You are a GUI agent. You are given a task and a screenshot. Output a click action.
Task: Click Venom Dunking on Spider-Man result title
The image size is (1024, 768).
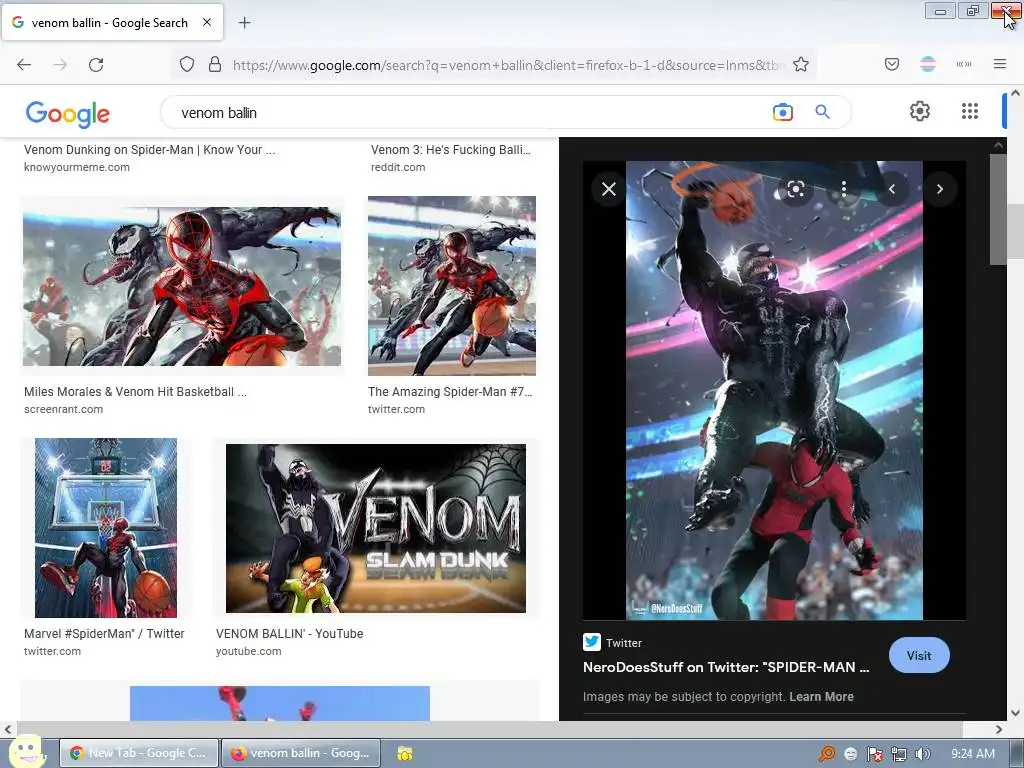(x=150, y=150)
